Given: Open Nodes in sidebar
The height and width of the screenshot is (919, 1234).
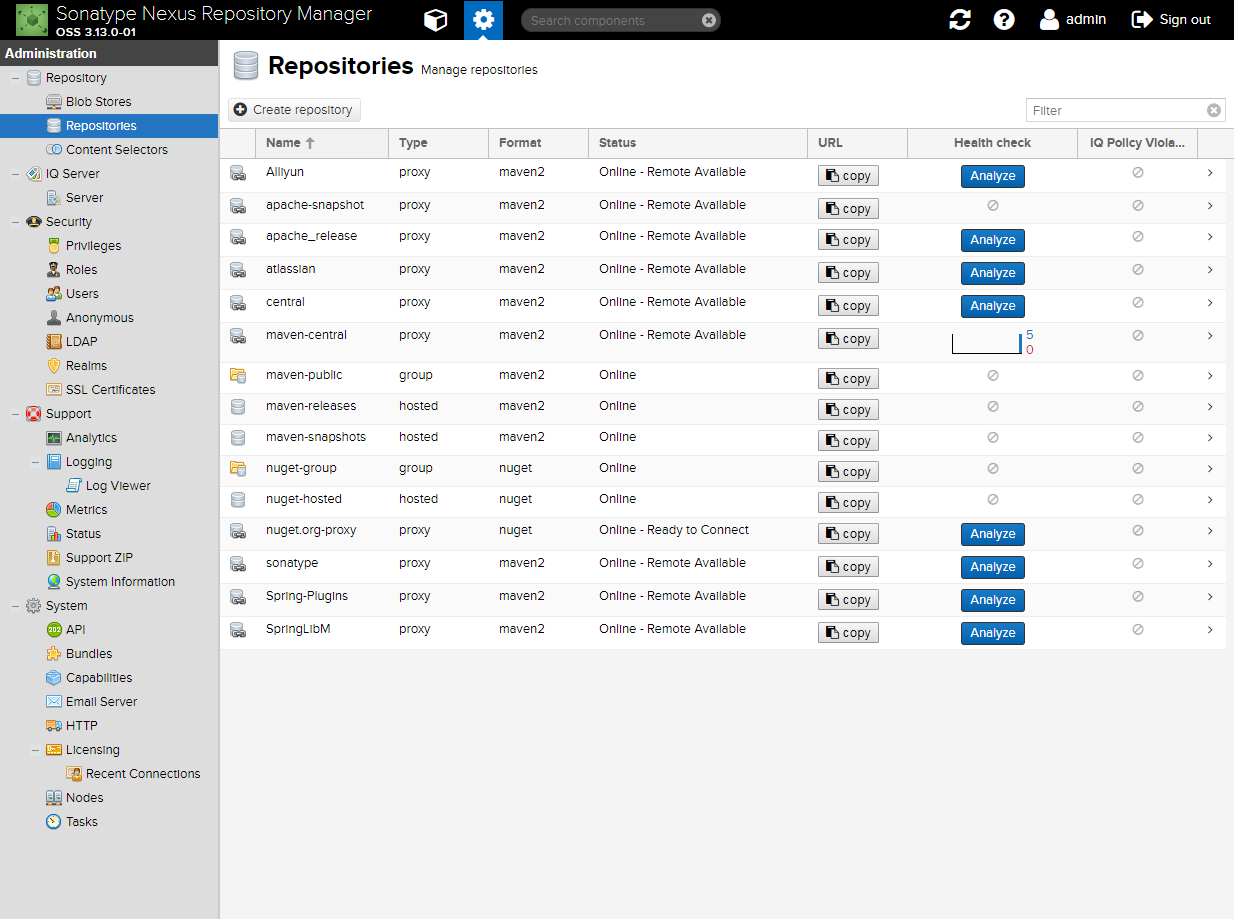Looking at the screenshot, I should (84, 798).
